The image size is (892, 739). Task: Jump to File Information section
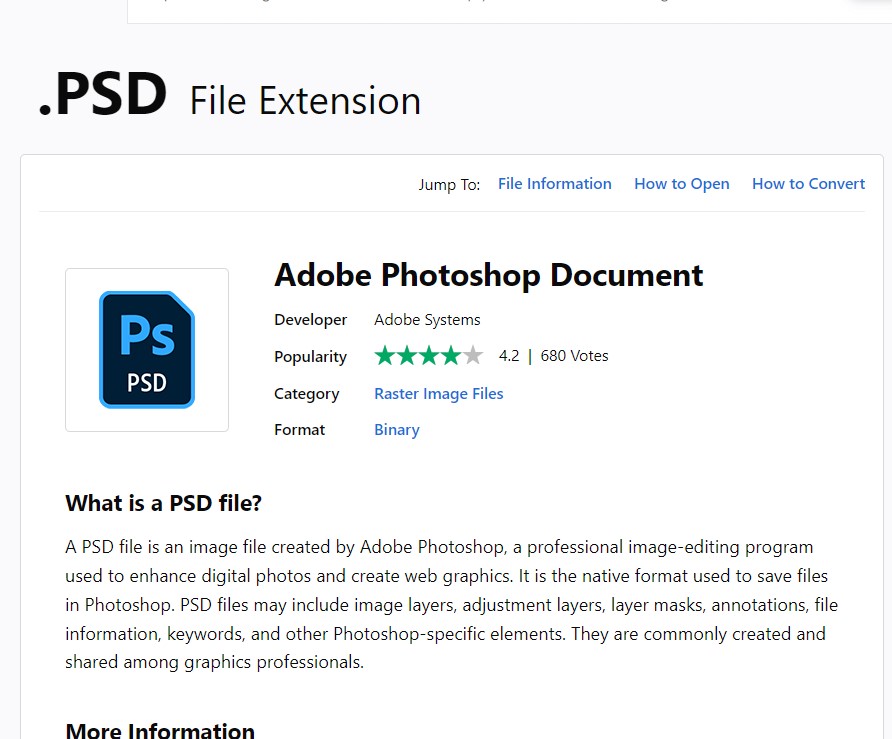pyautogui.click(x=555, y=184)
